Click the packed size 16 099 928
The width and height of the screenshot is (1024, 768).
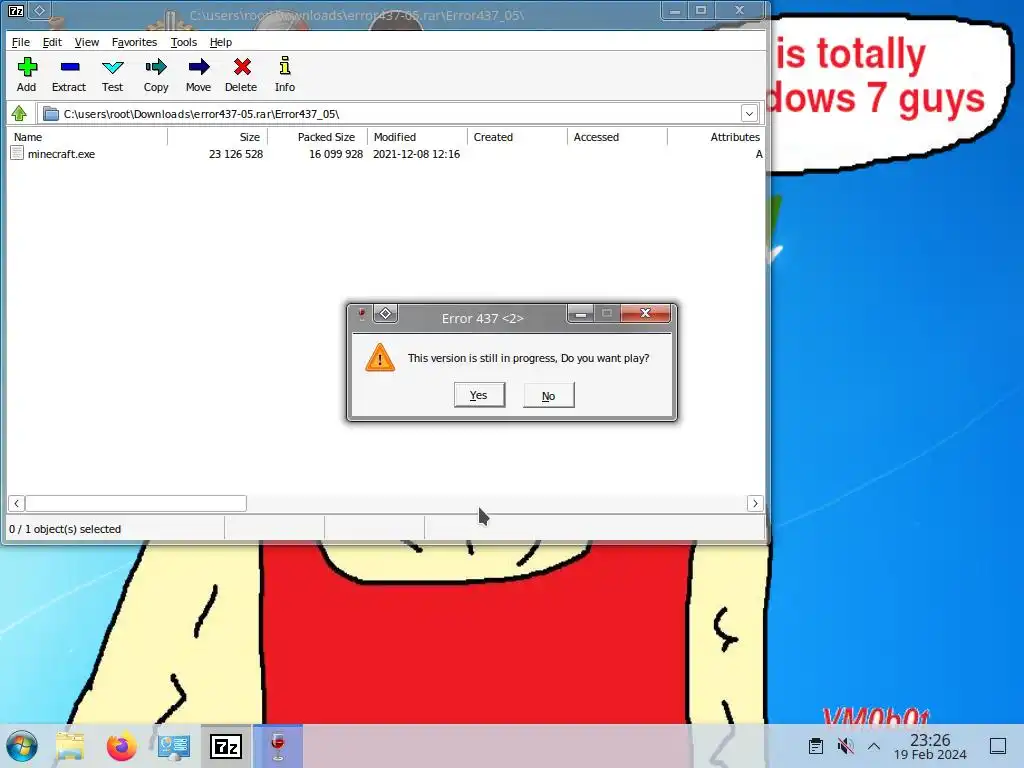pos(336,154)
